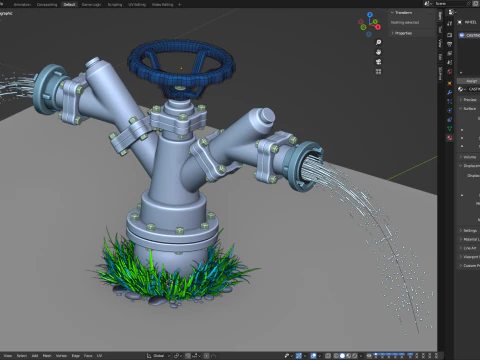Expand the Settings material panel
Image resolution: width=480 pixels, height=360 pixels.
[469, 231]
